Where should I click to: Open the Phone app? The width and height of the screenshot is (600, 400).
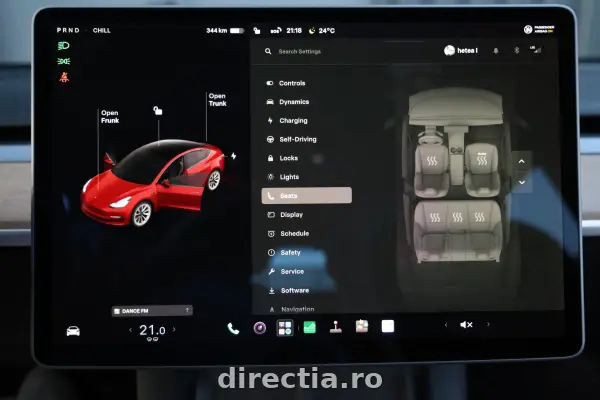pyautogui.click(x=233, y=328)
